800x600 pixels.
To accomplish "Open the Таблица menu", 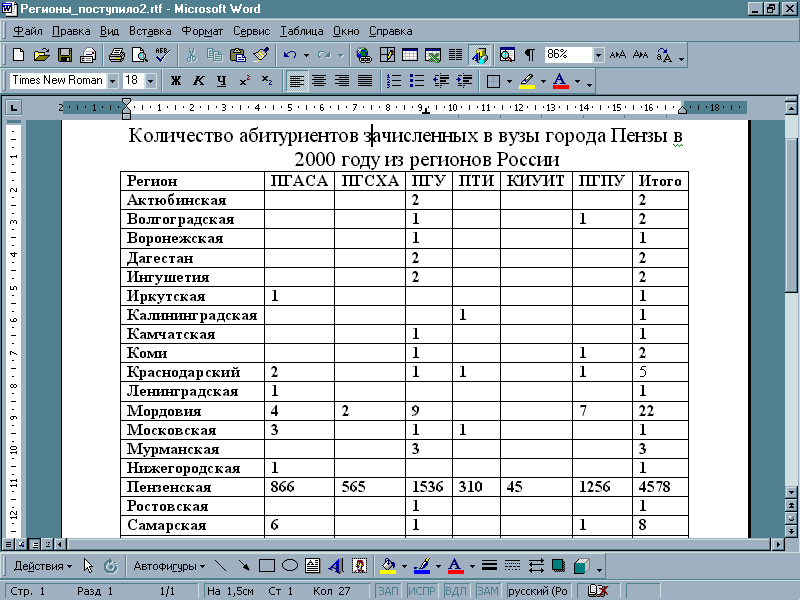I will tap(302, 31).
